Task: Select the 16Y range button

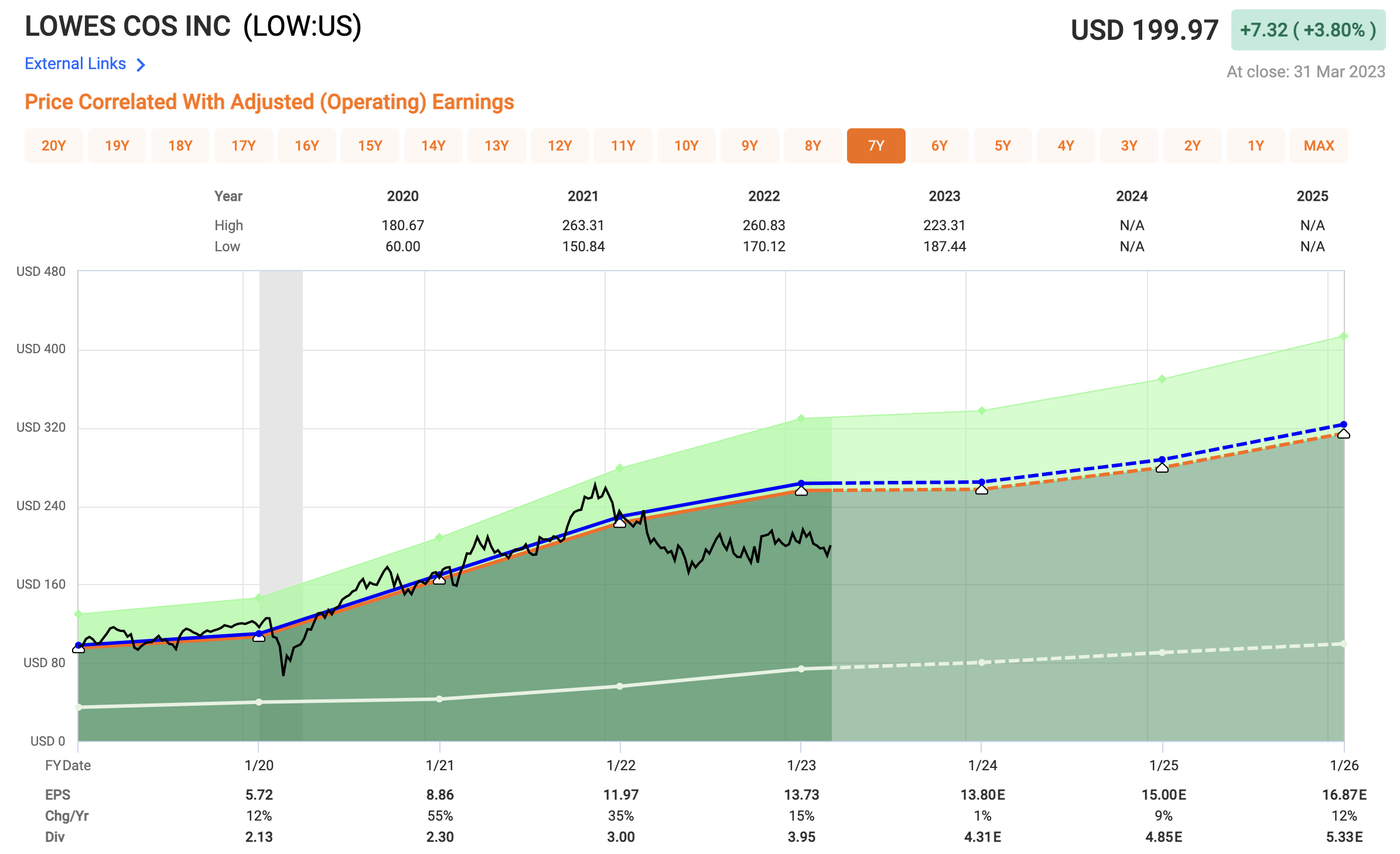Action: (307, 146)
